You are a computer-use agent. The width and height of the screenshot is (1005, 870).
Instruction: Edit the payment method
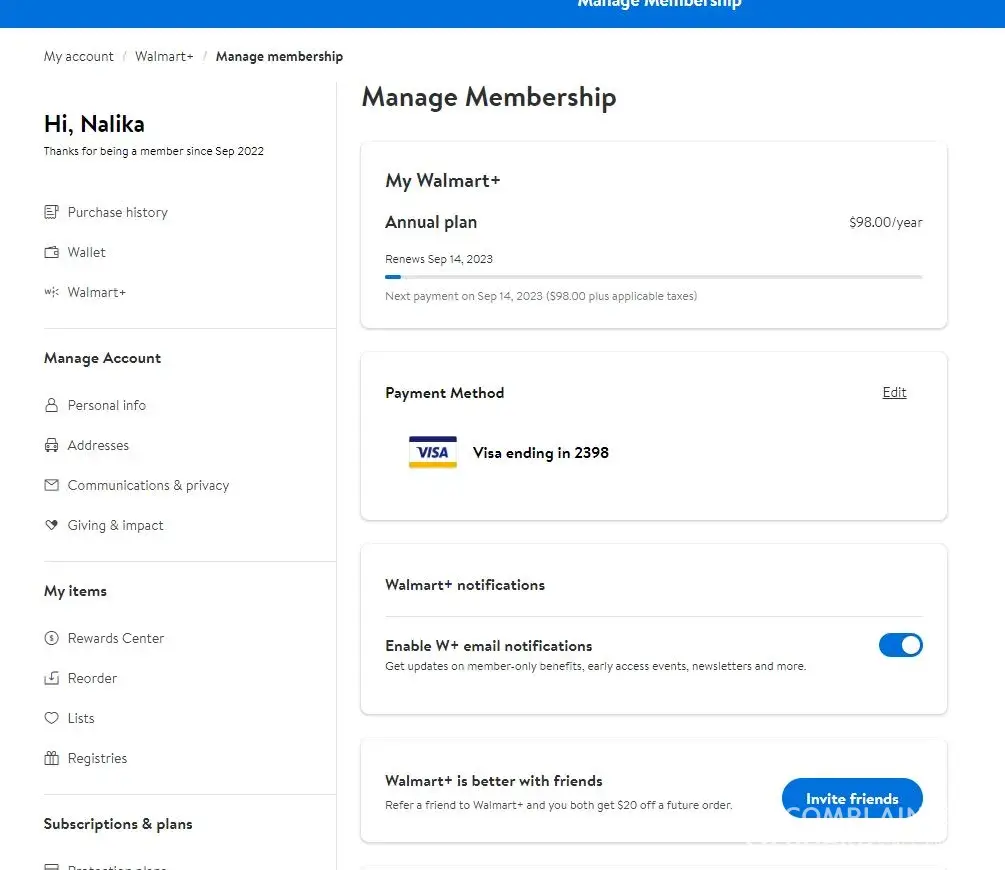click(894, 392)
